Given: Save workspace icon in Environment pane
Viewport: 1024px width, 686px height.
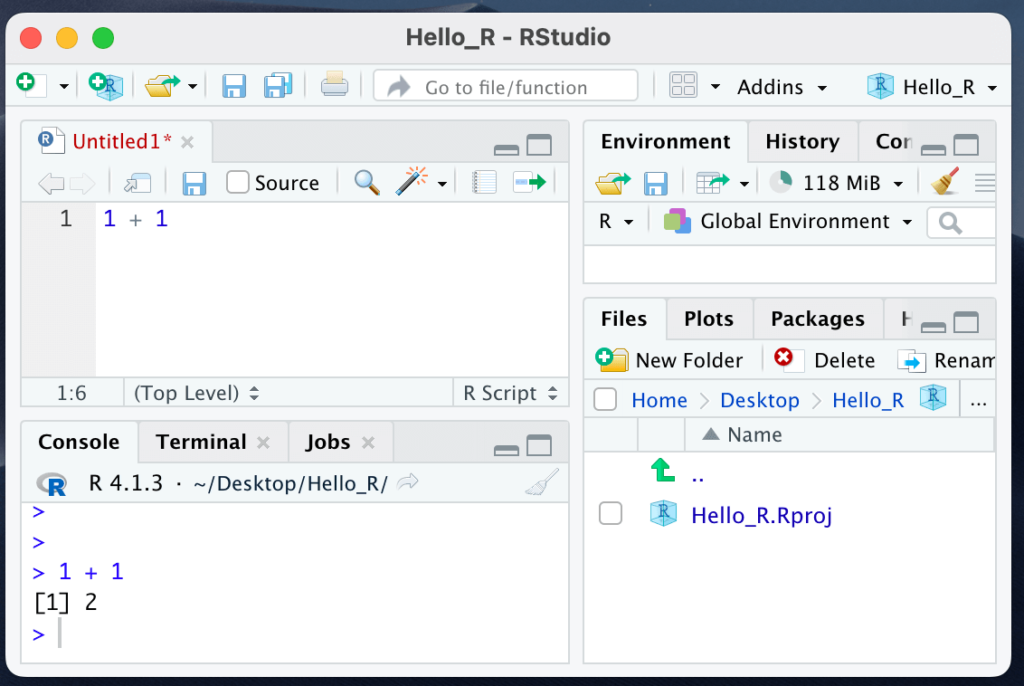Looking at the screenshot, I should pos(656,184).
